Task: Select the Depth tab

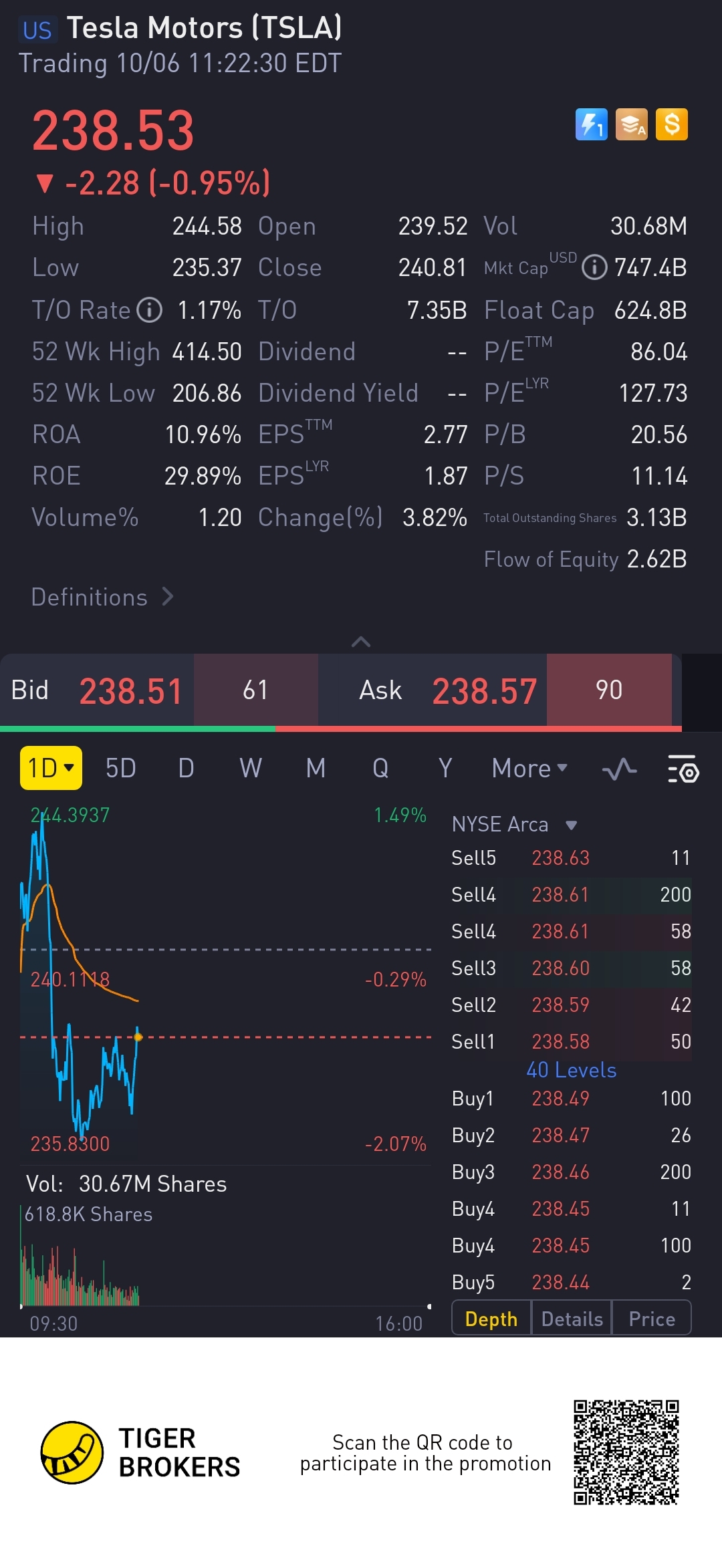Action: tap(491, 1319)
